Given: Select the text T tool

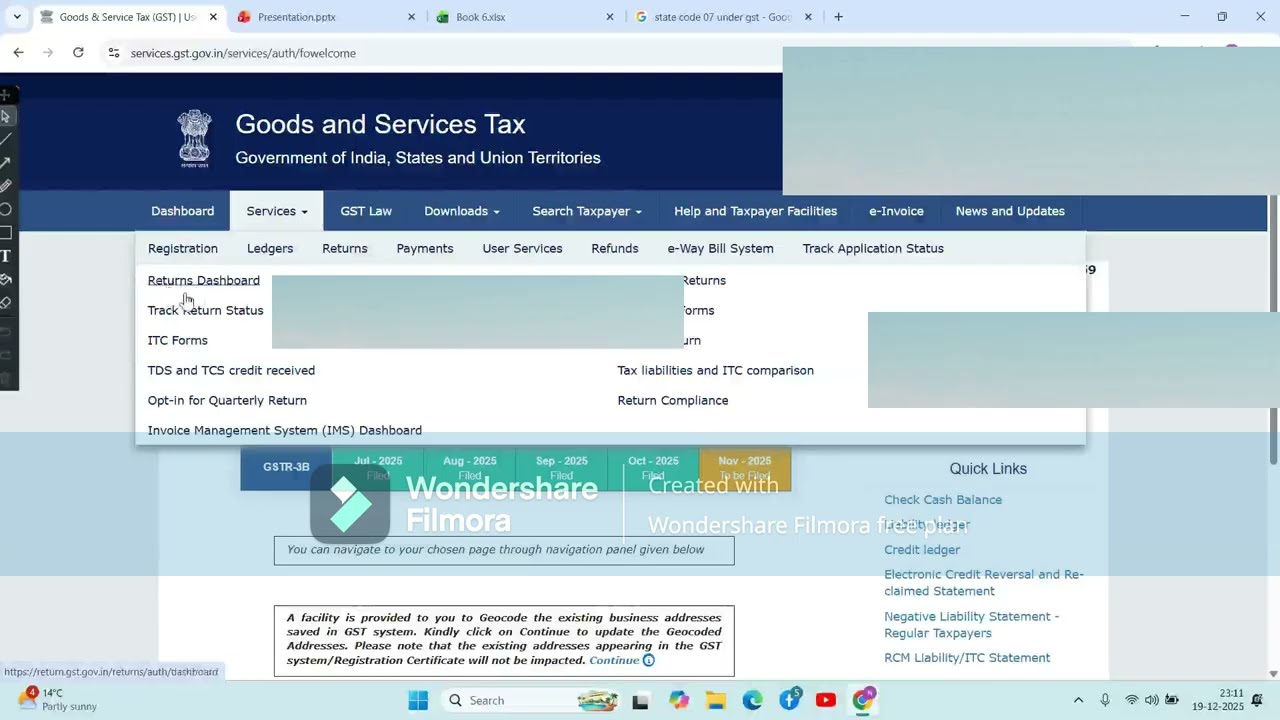Looking at the screenshot, I should tap(6, 256).
